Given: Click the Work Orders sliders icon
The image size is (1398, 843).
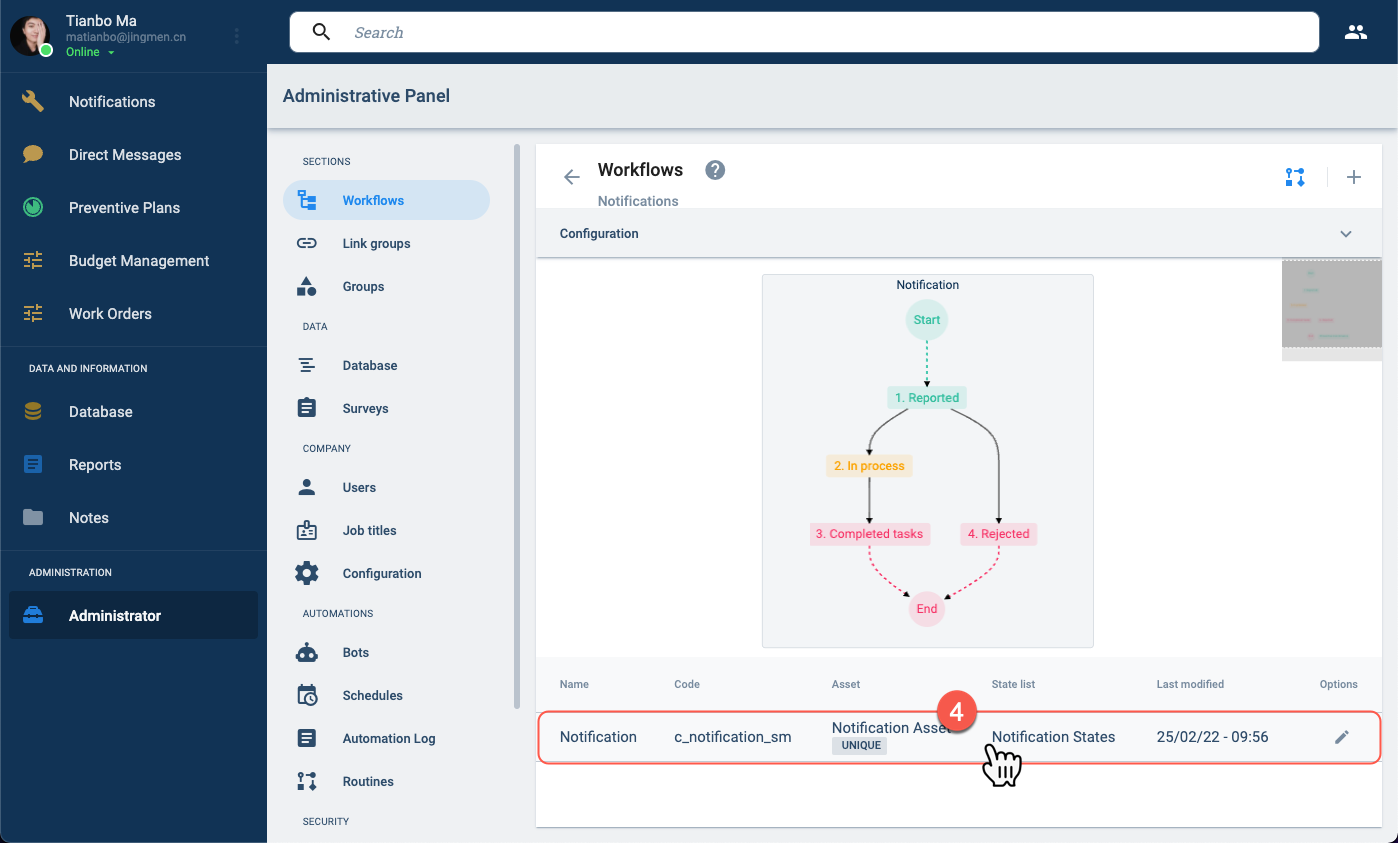Looking at the screenshot, I should (x=33, y=313).
